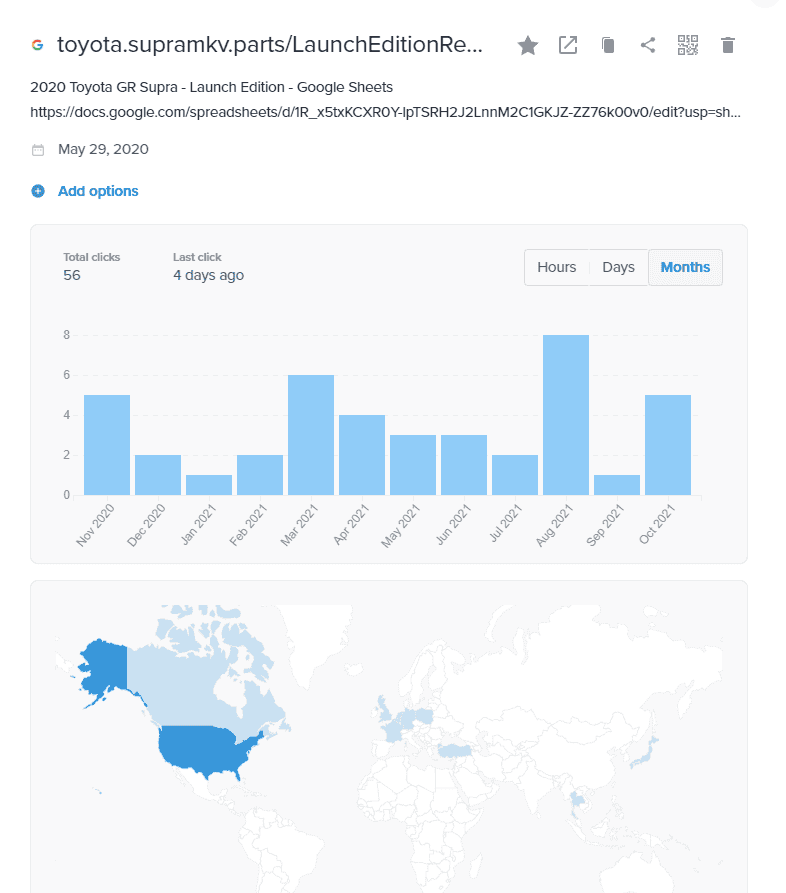Viewport: 786px width, 893px height.
Task: Select the May 2021 bar in chart
Action: (413, 465)
